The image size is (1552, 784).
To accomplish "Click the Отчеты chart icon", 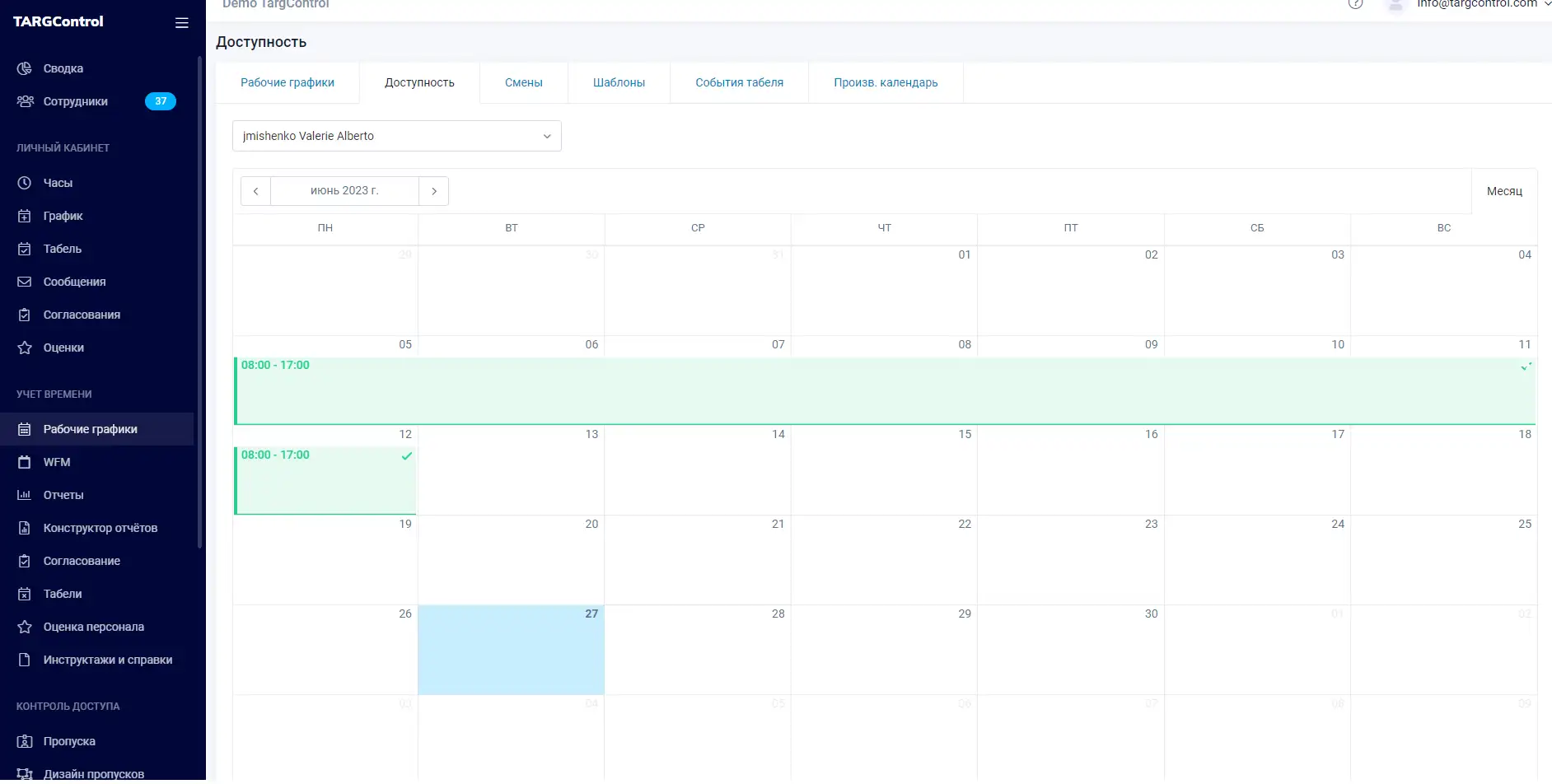I will [x=25, y=495].
